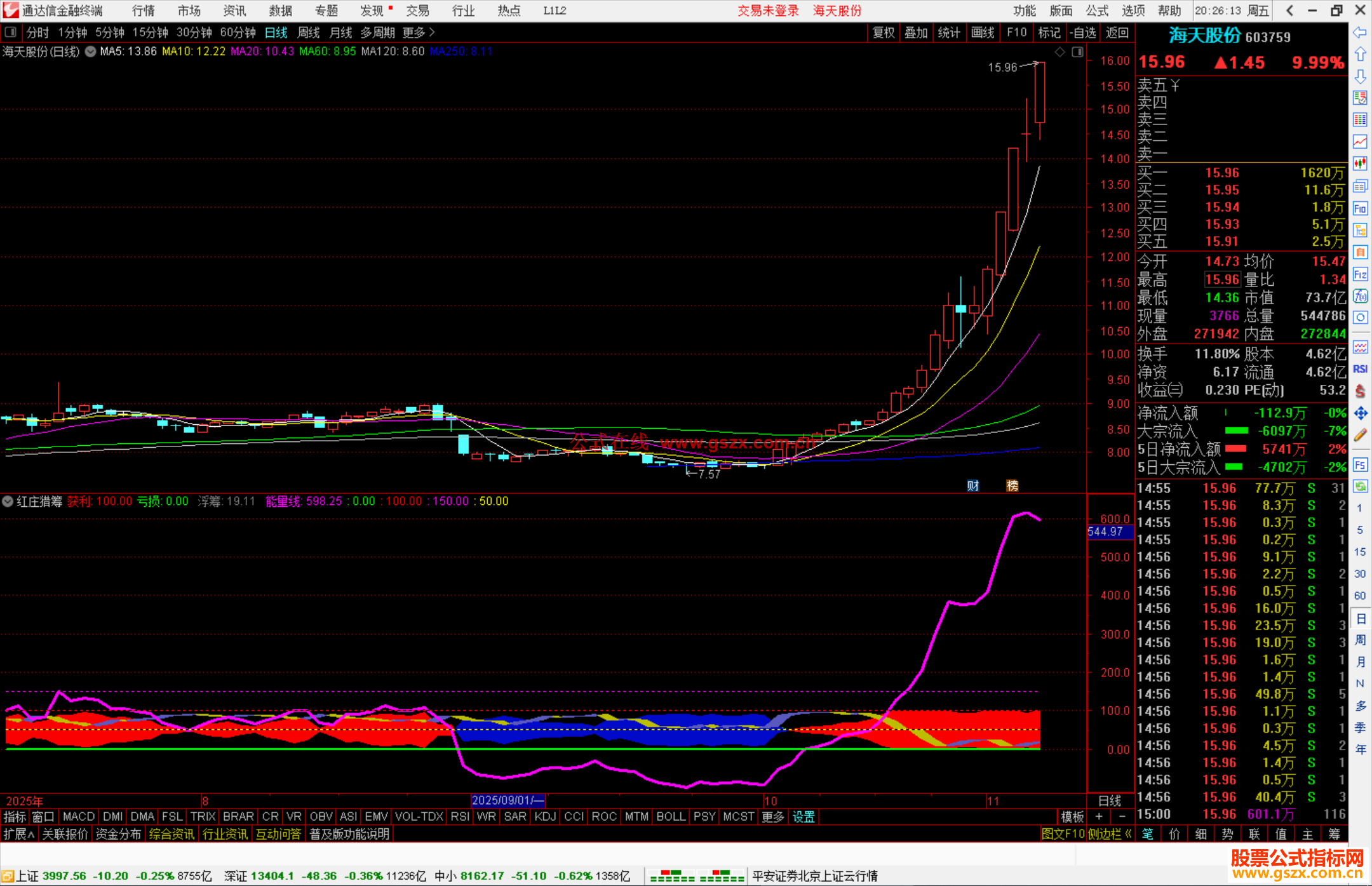Open the RSI indicator sidebar icon
The image size is (1372, 886).
pyautogui.click(x=1360, y=369)
